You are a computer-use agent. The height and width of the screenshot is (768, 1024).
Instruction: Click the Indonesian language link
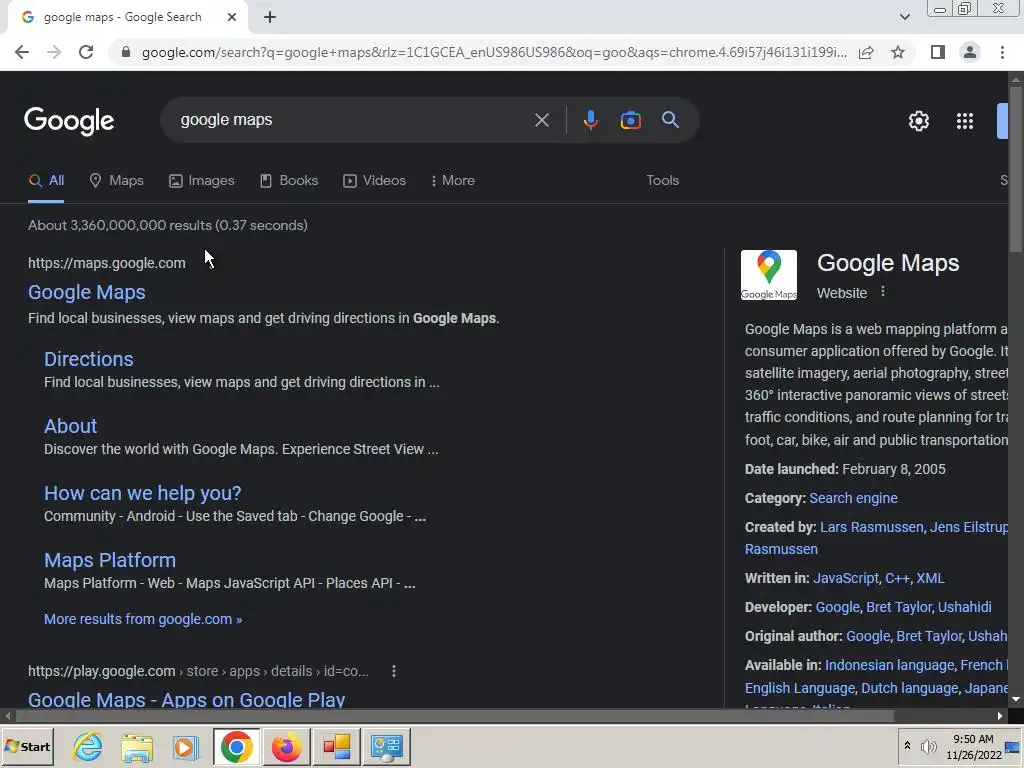tap(889, 665)
